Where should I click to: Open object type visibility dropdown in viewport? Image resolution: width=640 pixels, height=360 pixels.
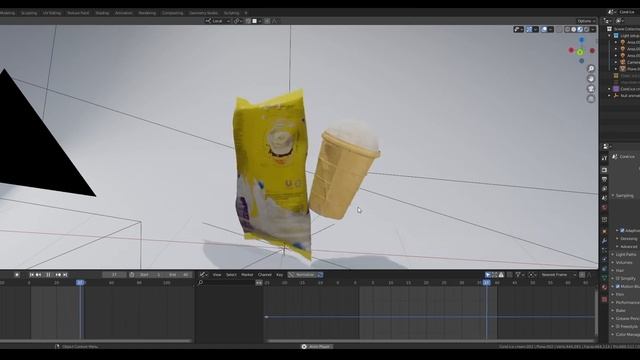(x=519, y=29)
